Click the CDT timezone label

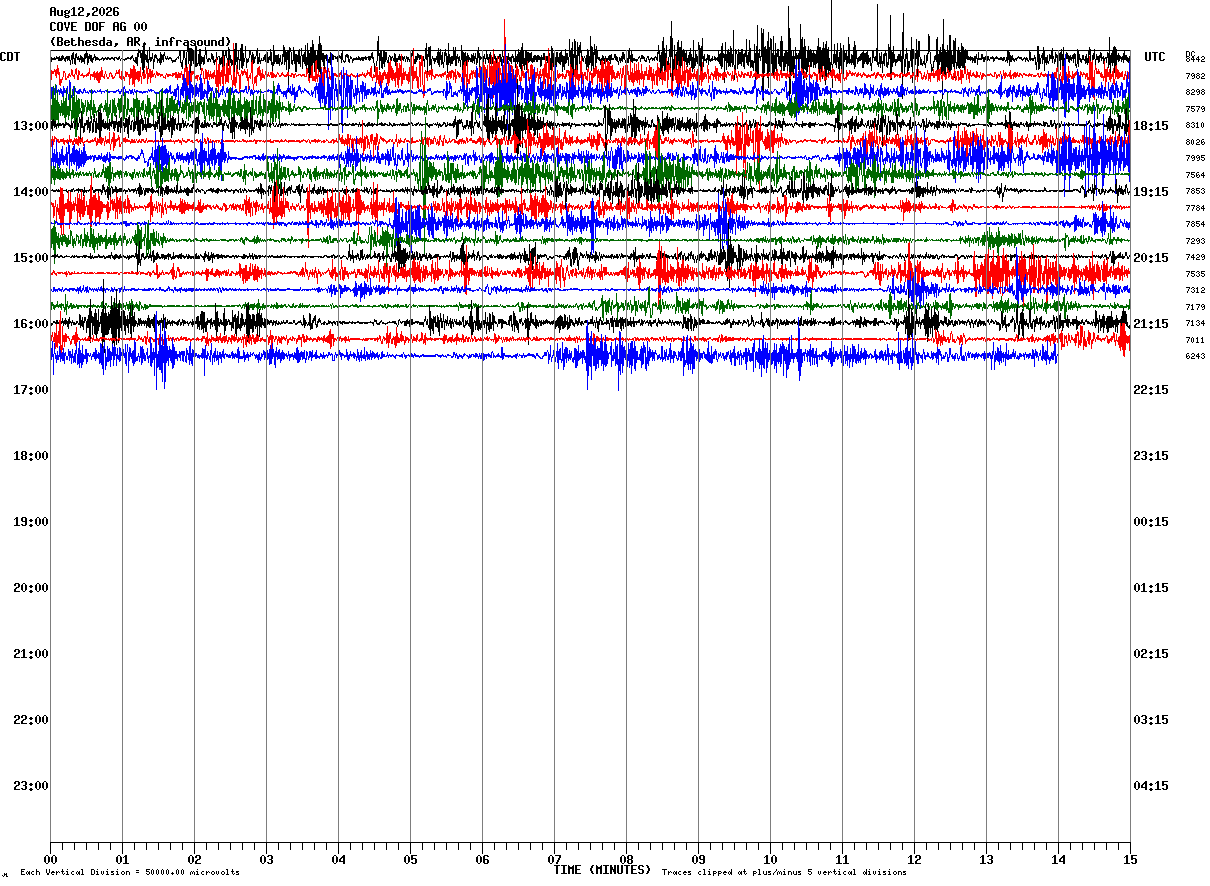coord(11,57)
